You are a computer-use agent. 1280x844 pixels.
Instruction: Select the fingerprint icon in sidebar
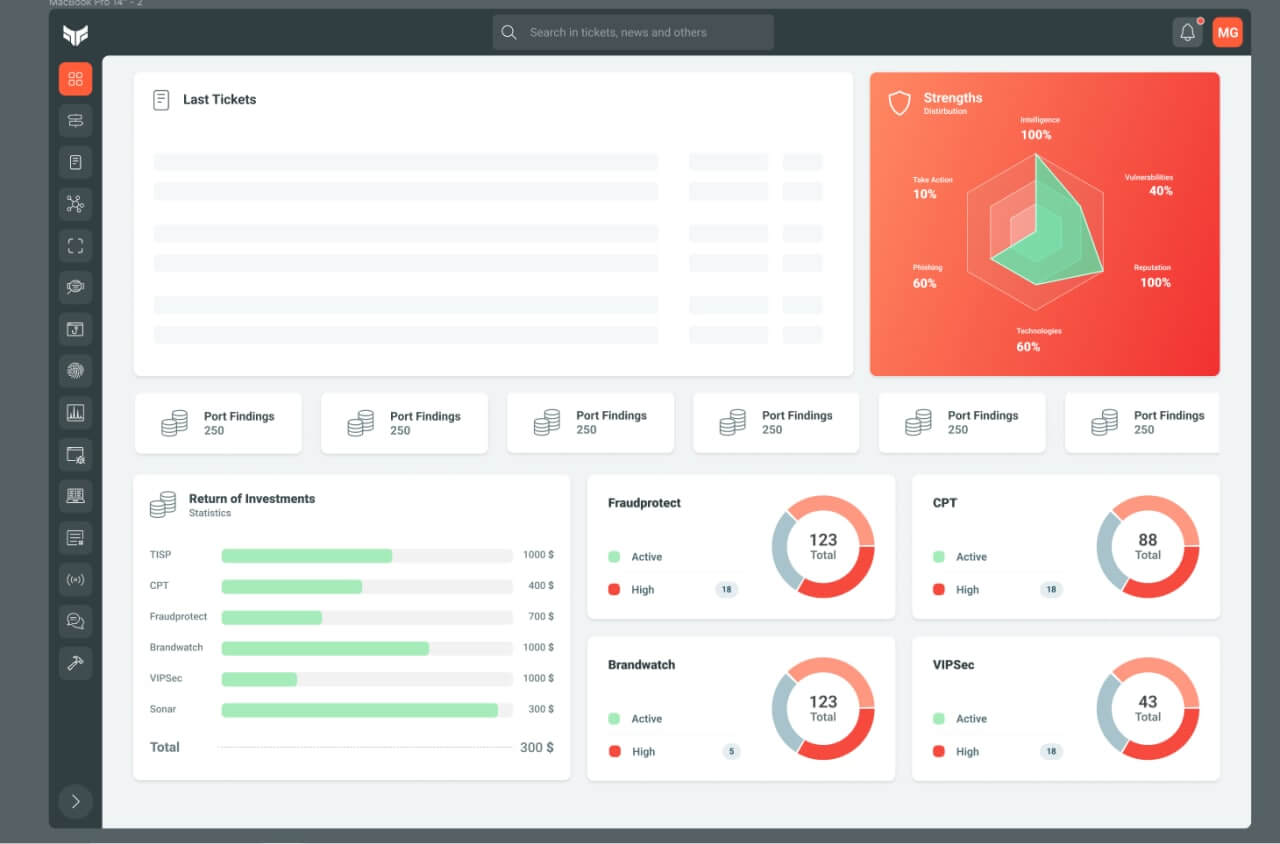[x=75, y=371]
